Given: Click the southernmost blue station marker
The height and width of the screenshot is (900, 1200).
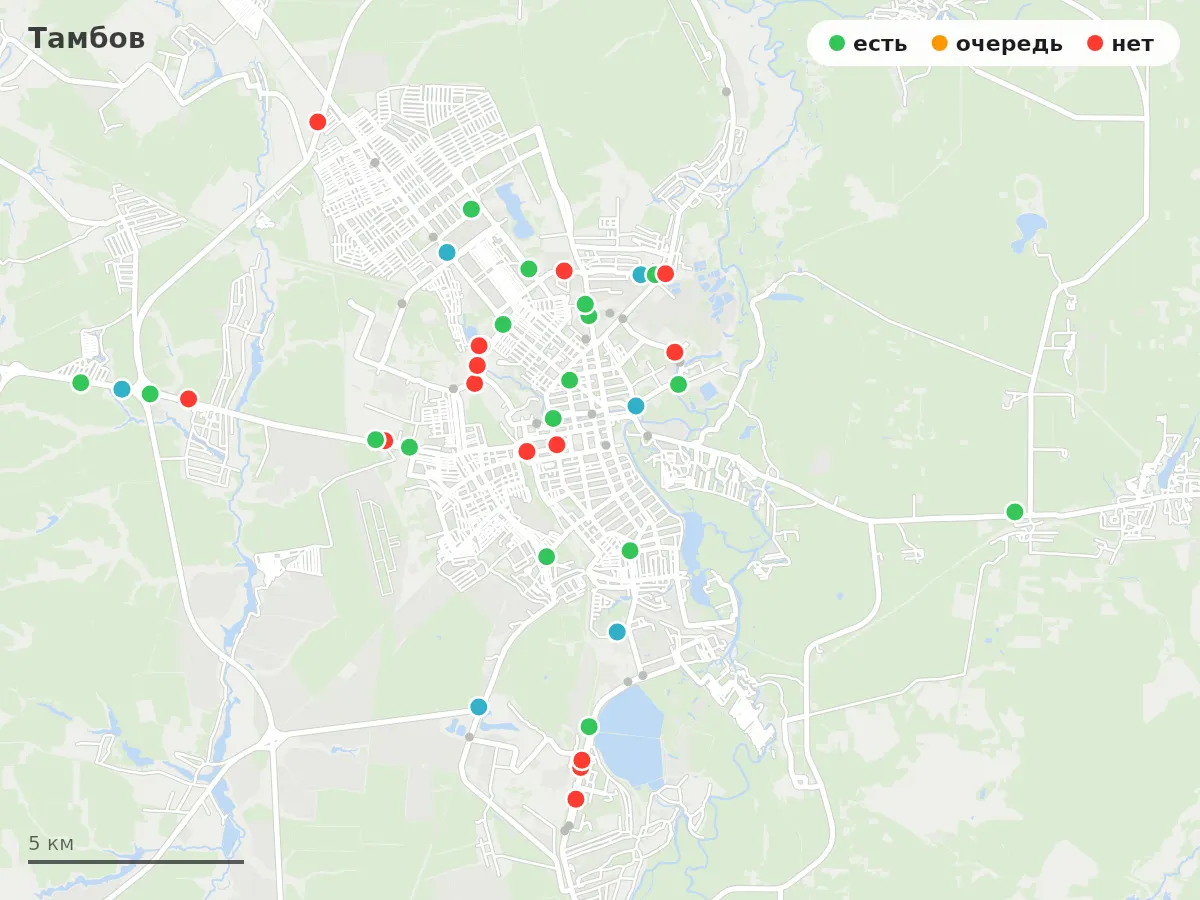Looking at the screenshot, I should 479,707.
